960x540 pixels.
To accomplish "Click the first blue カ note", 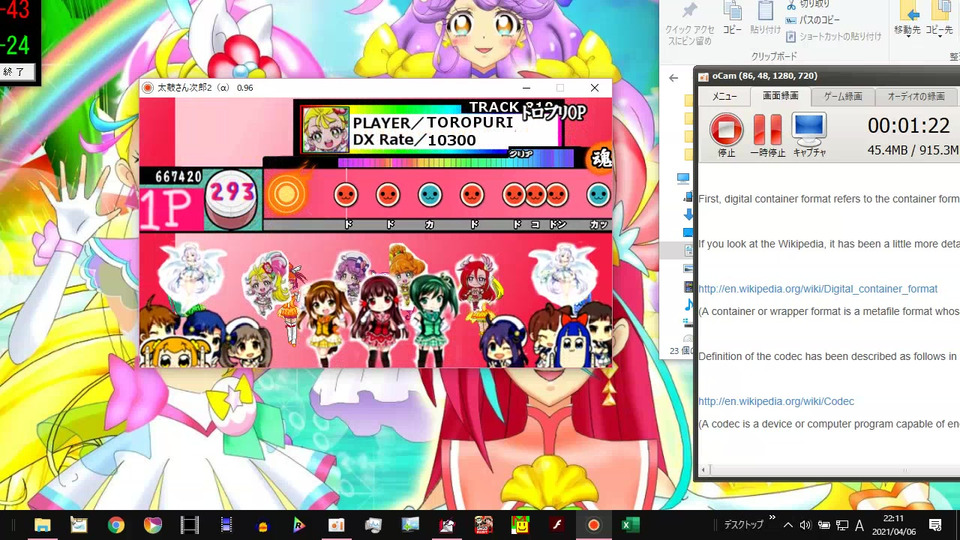I will [x=430, y=195].
